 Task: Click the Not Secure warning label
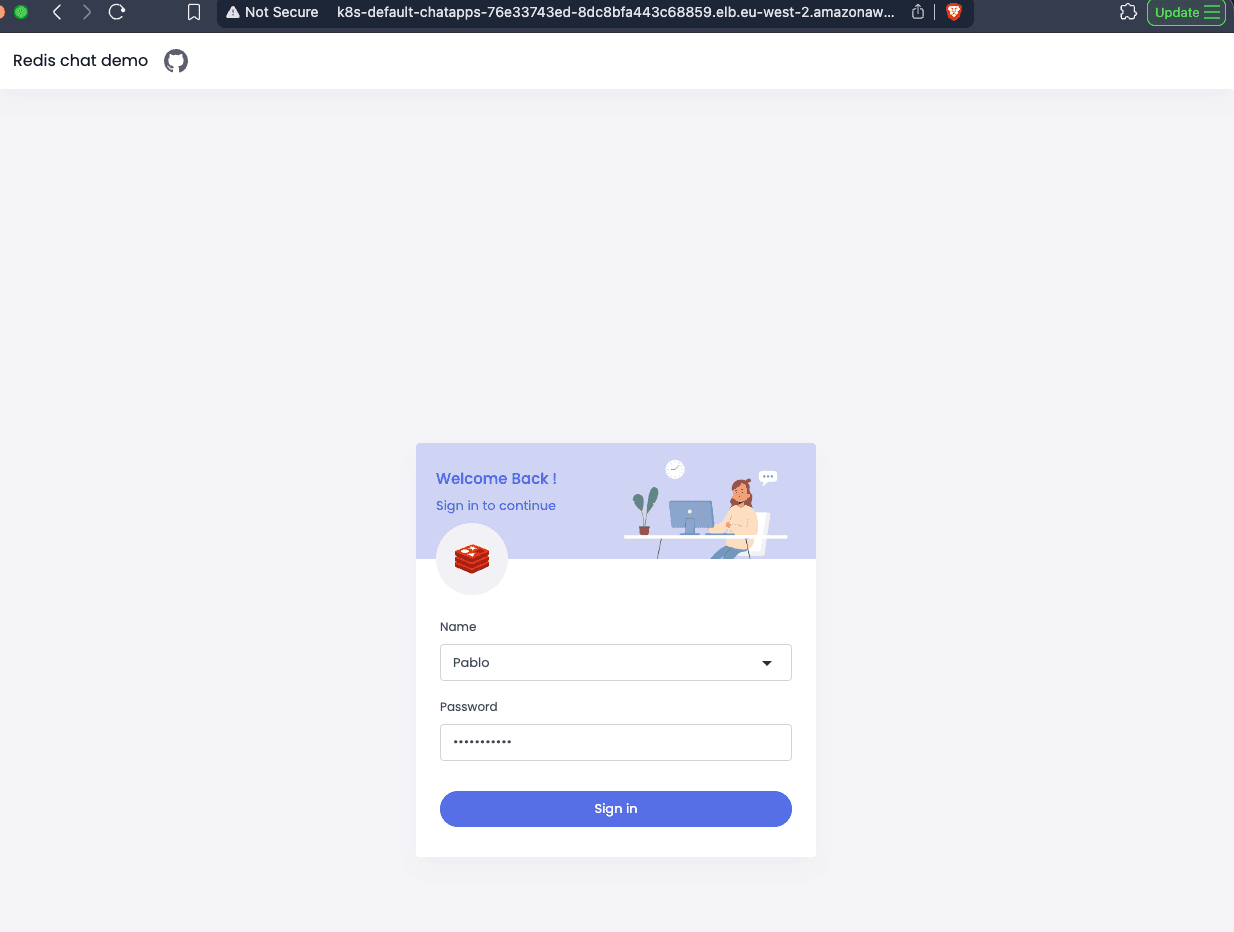[272, 13]
